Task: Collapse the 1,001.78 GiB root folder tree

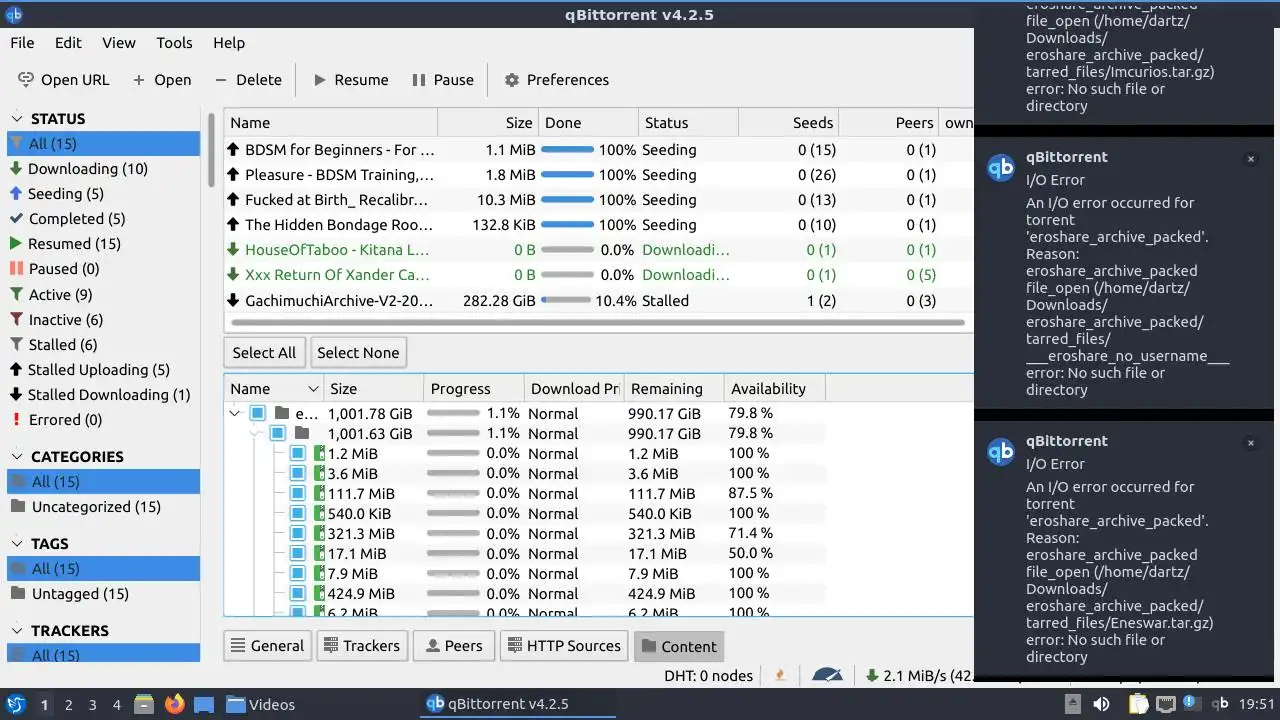Action: 235,413
